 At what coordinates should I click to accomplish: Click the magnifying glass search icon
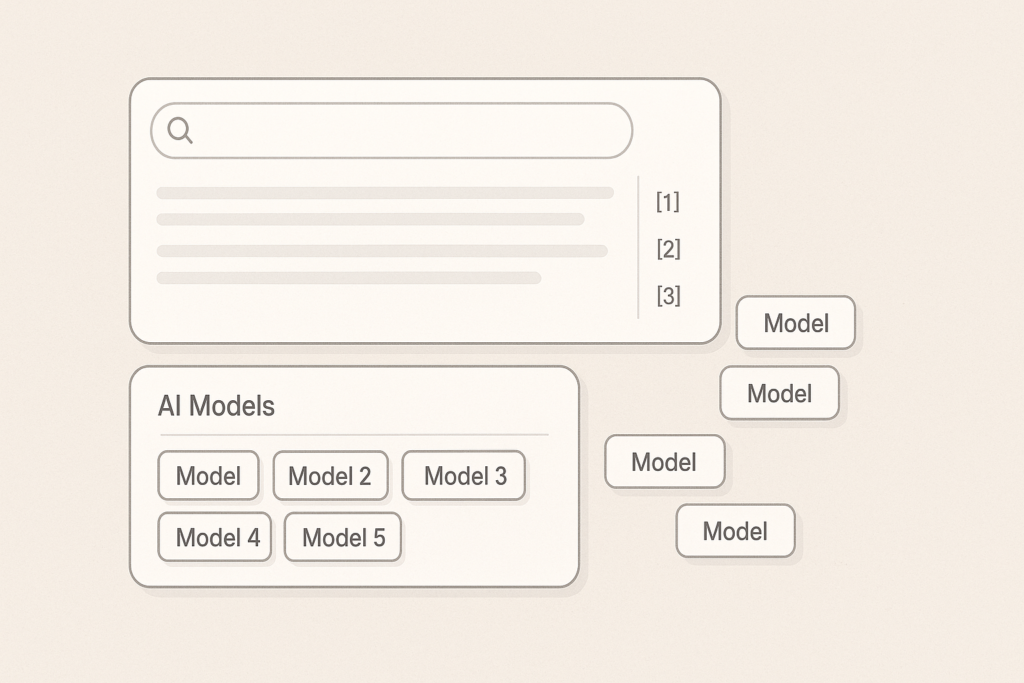[180, 130]
